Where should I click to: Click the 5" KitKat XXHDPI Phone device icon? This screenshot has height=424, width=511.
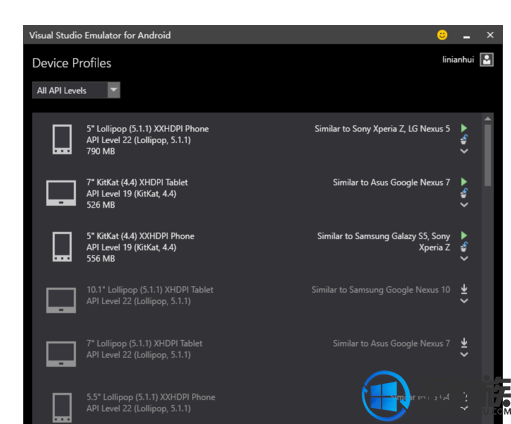click(x=62, y=247)
